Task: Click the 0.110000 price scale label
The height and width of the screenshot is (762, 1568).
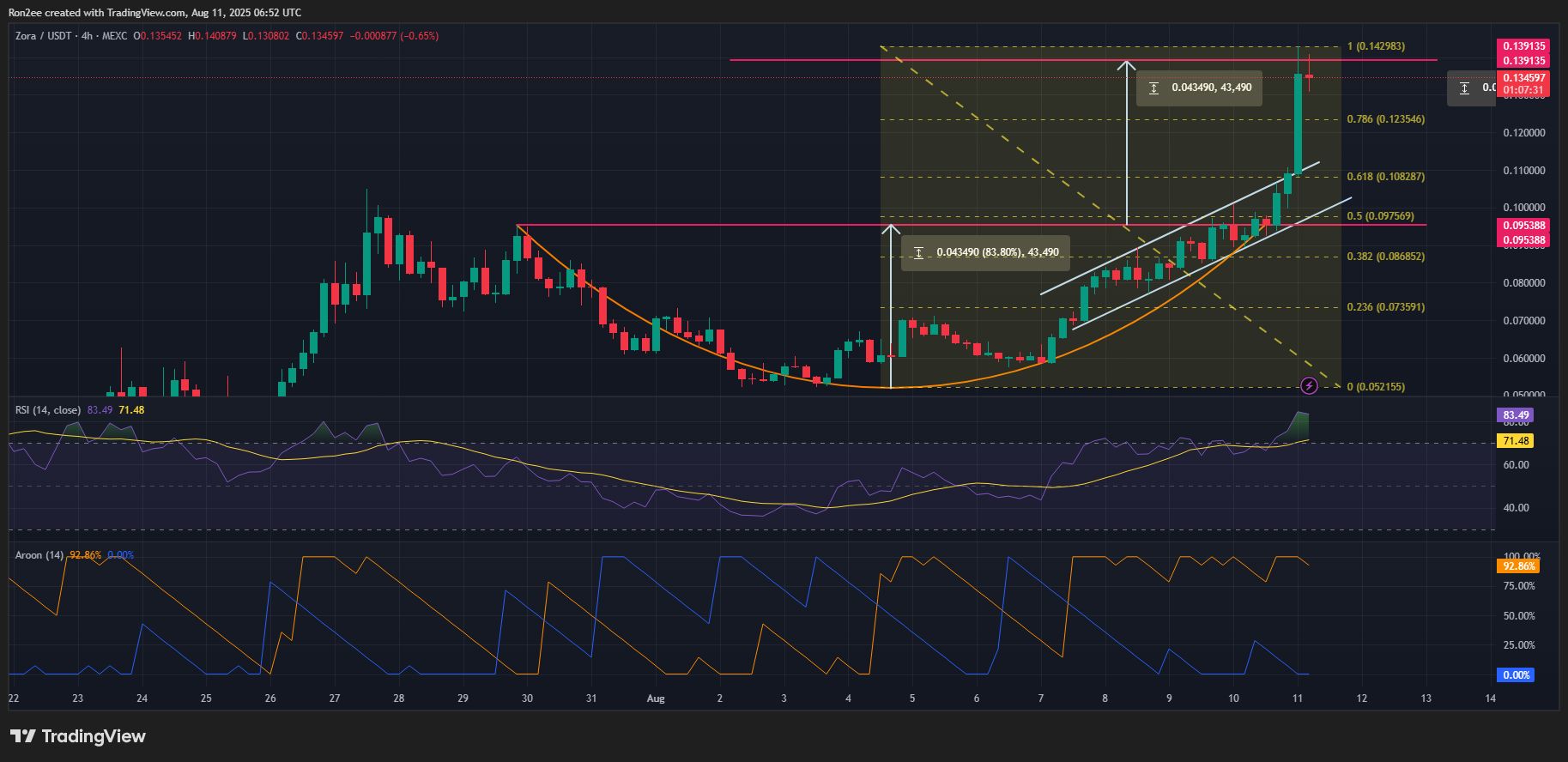Action: [x=1523, y=171]
